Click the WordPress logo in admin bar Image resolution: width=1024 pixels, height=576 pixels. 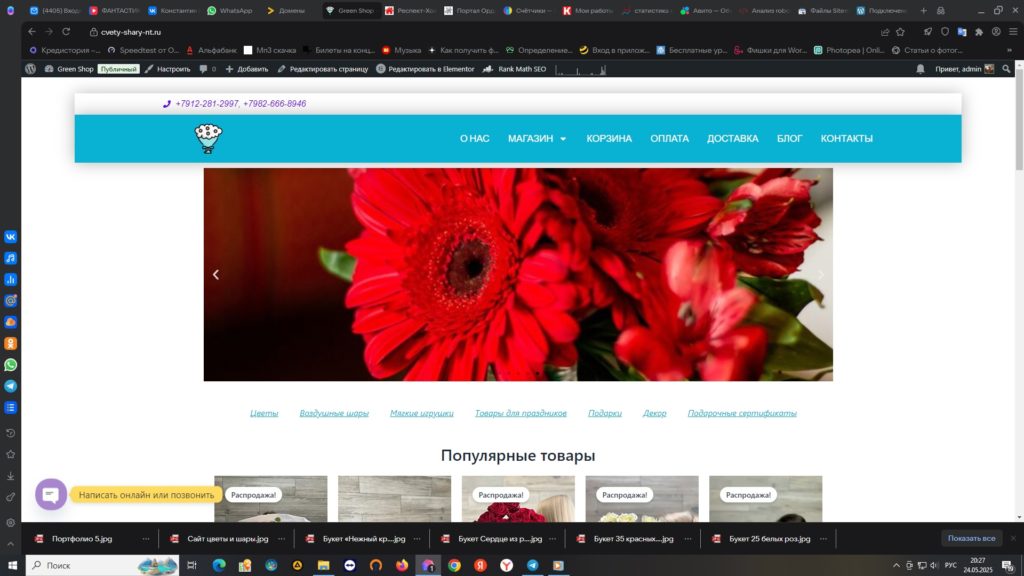[x=31, y=69]
